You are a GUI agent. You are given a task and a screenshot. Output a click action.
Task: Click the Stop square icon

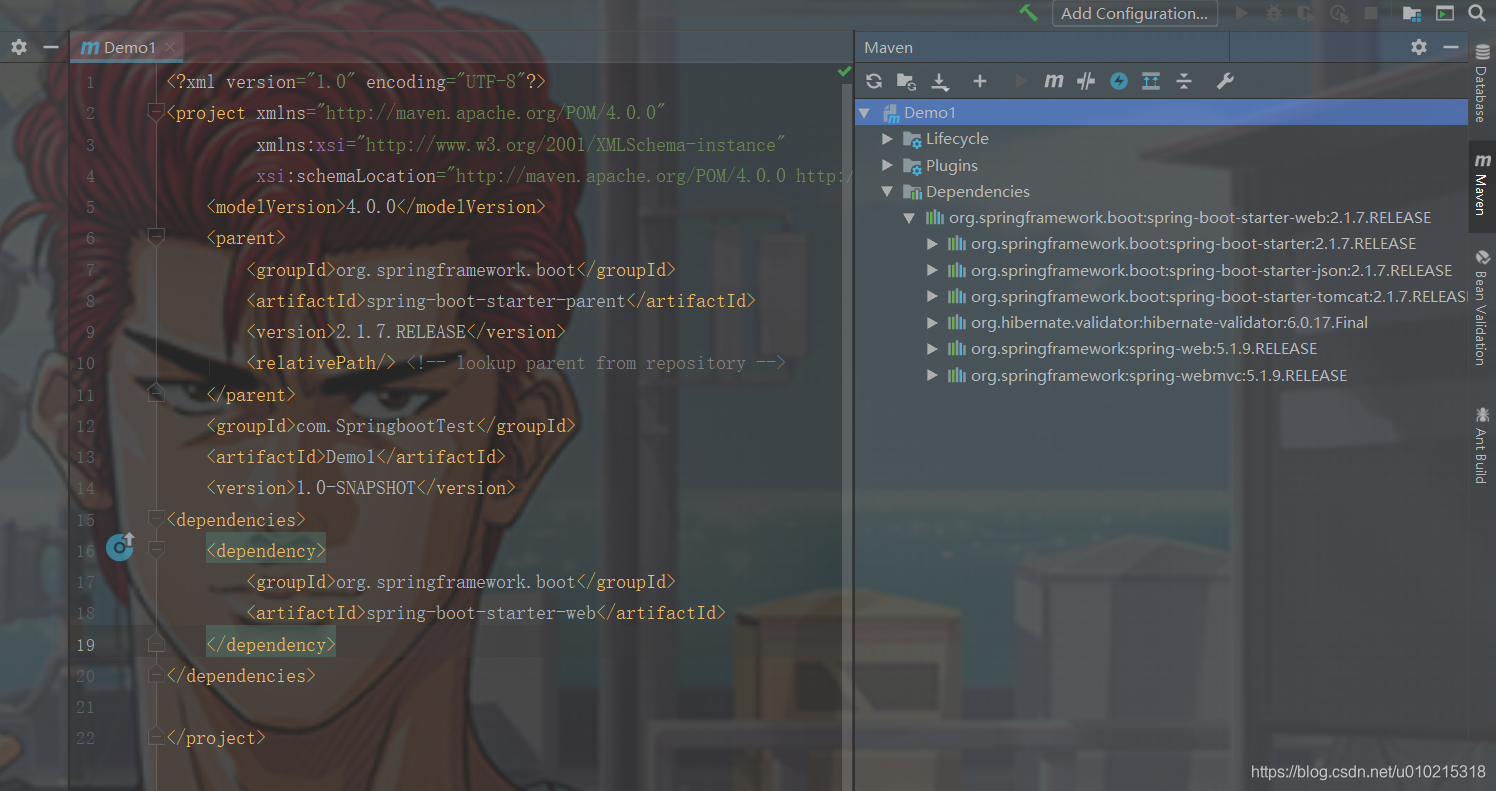1371,13
